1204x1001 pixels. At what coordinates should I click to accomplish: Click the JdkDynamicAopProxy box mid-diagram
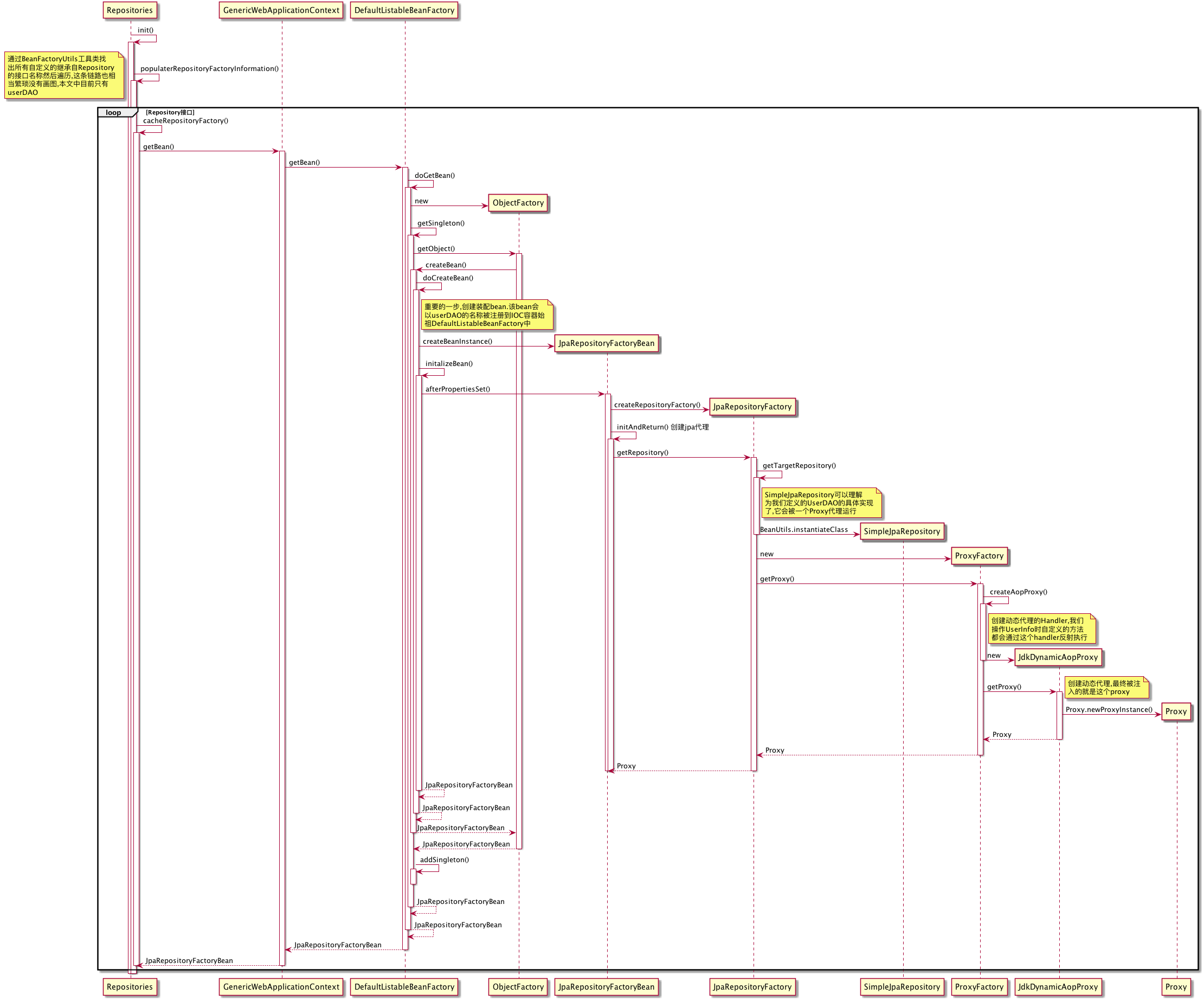1058,657
